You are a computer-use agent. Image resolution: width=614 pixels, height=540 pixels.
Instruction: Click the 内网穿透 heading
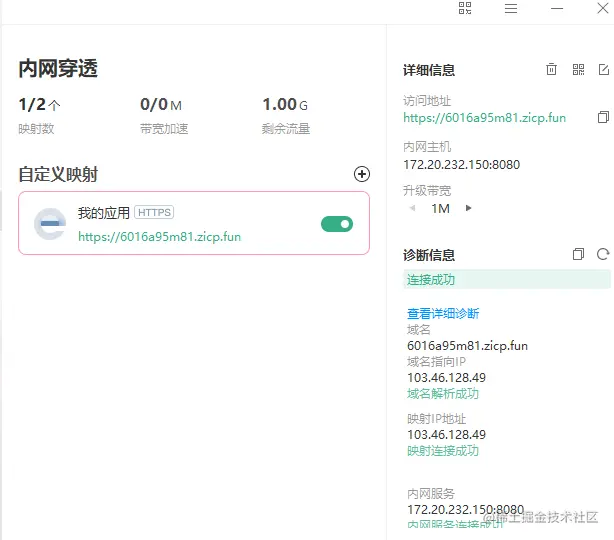click(x=58, y=68)
